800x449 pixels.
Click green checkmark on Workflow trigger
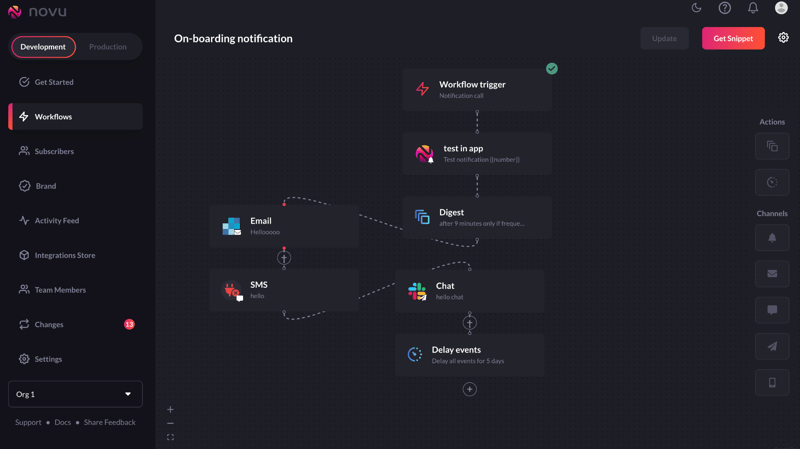(x=552, y=68)
